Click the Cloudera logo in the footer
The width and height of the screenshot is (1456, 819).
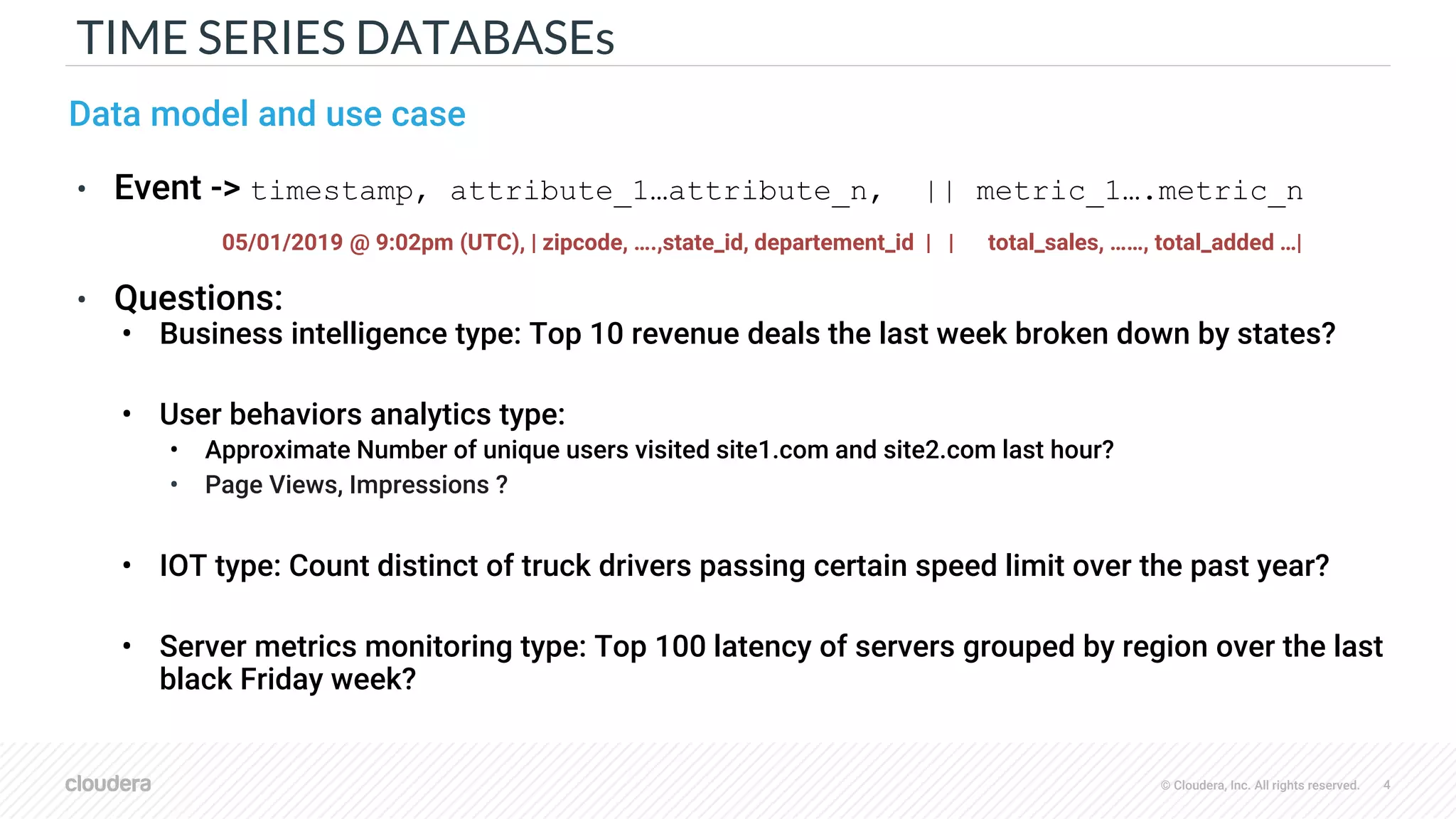pyautogui.click(x=108, y=783)
